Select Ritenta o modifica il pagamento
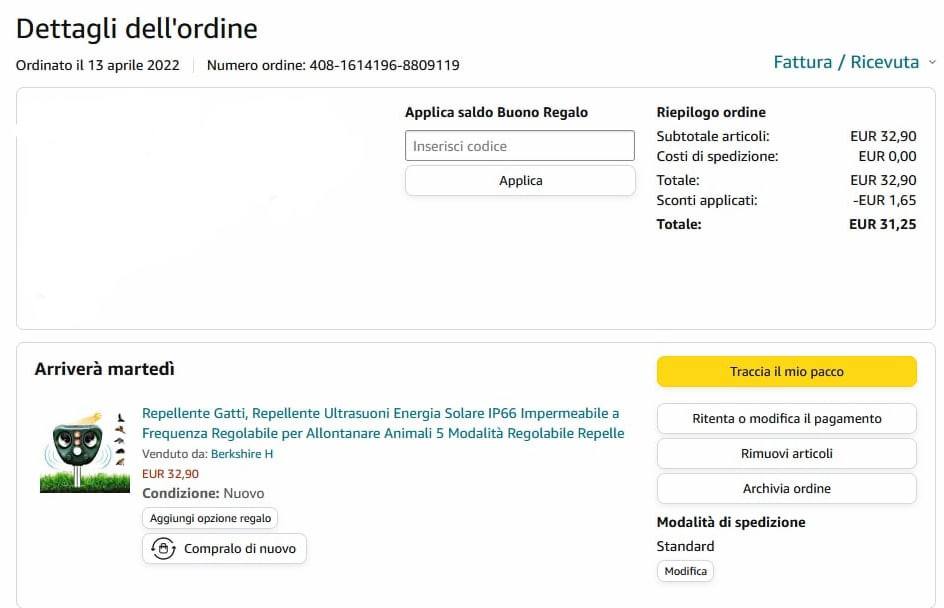The height and width of the screenshot is (608, 944). [786, 419]
